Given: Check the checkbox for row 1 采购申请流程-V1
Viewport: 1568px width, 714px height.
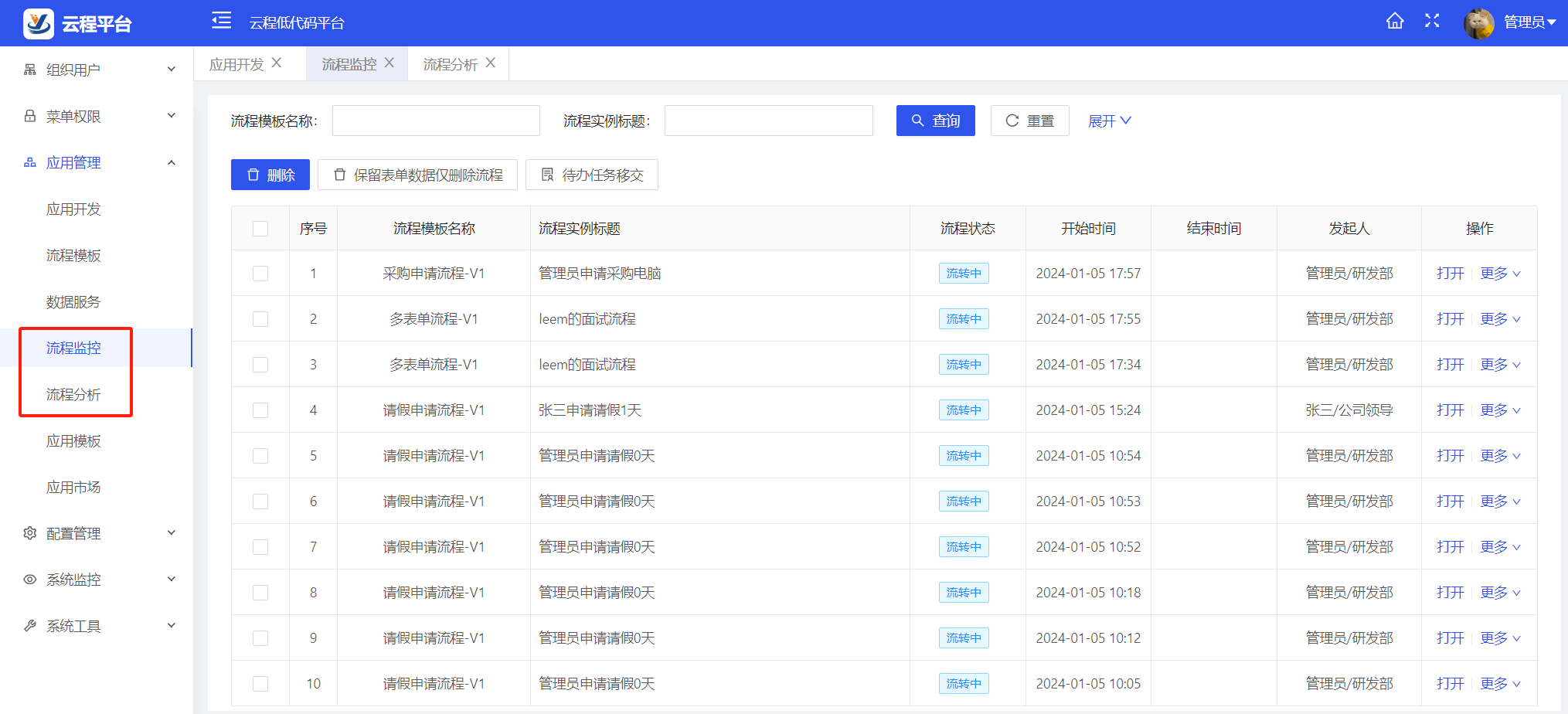Looking at the screenshot, I should click(x=260, y=274).
